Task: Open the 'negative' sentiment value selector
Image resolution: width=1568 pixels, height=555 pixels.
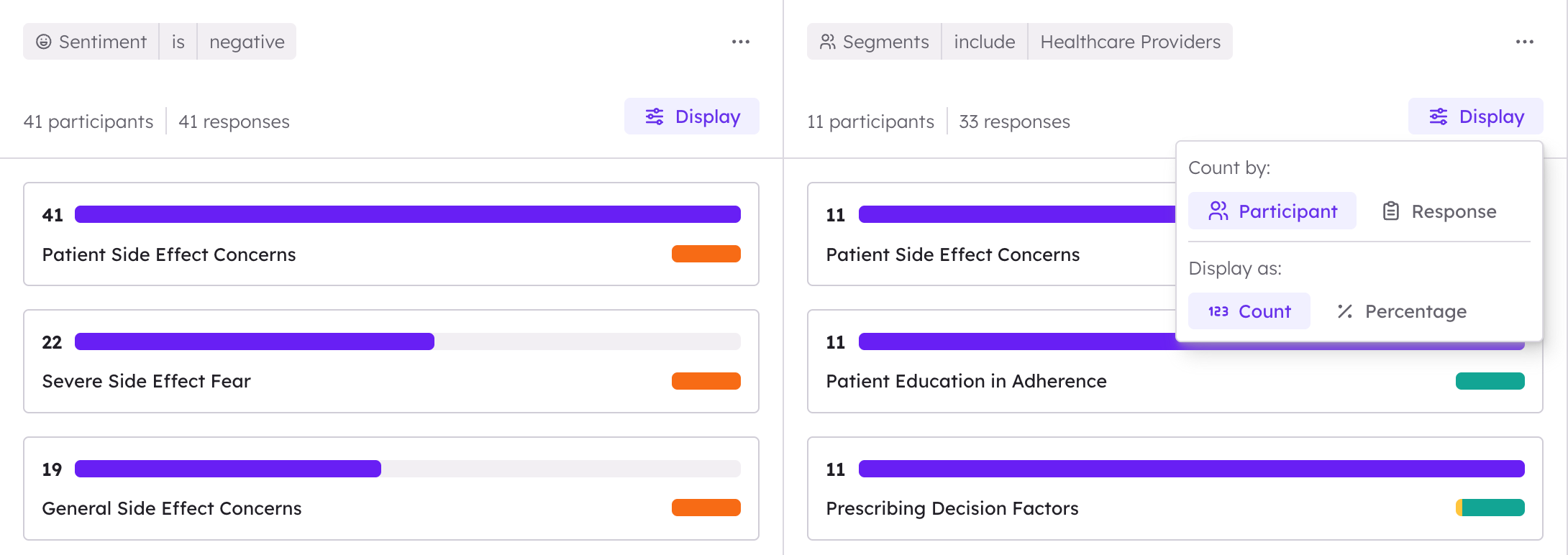Action: coord(247,42)
